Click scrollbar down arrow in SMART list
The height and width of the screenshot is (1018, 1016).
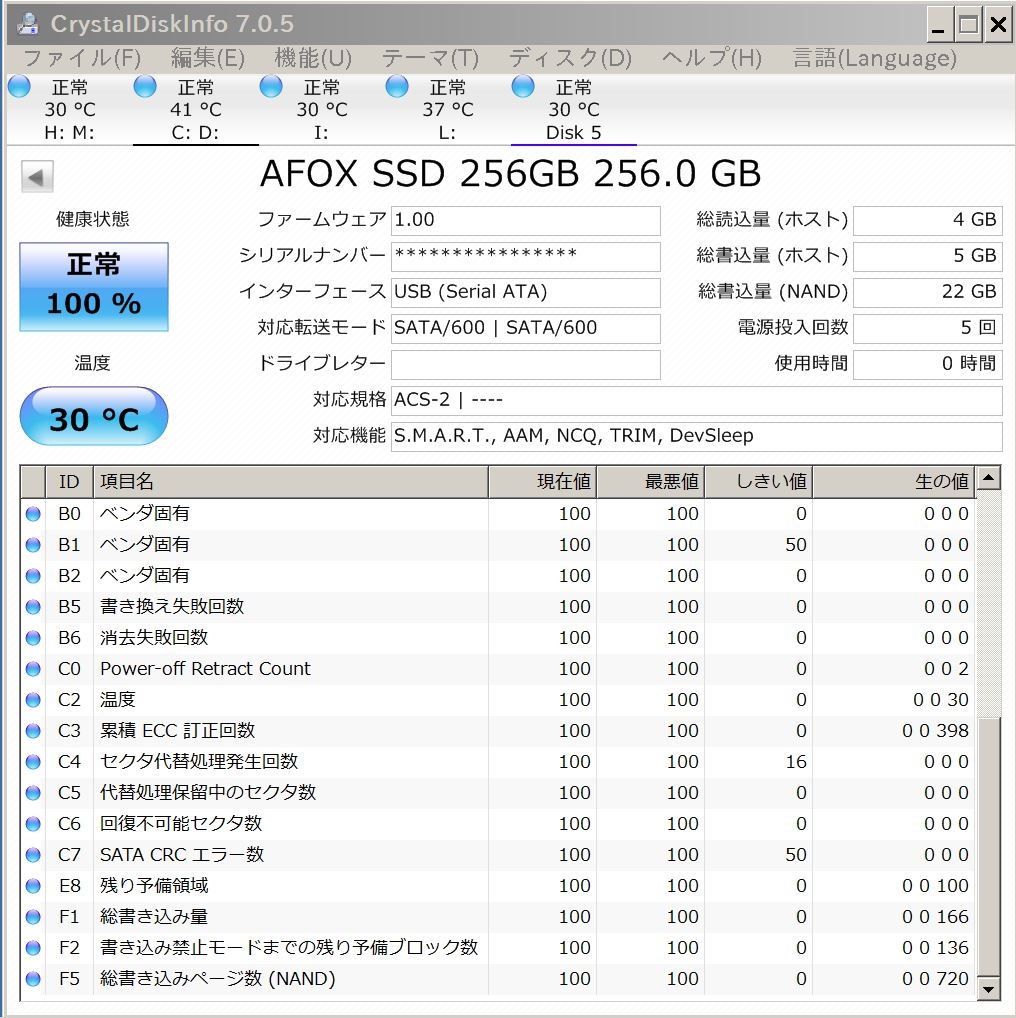click(x=989, y=989)
